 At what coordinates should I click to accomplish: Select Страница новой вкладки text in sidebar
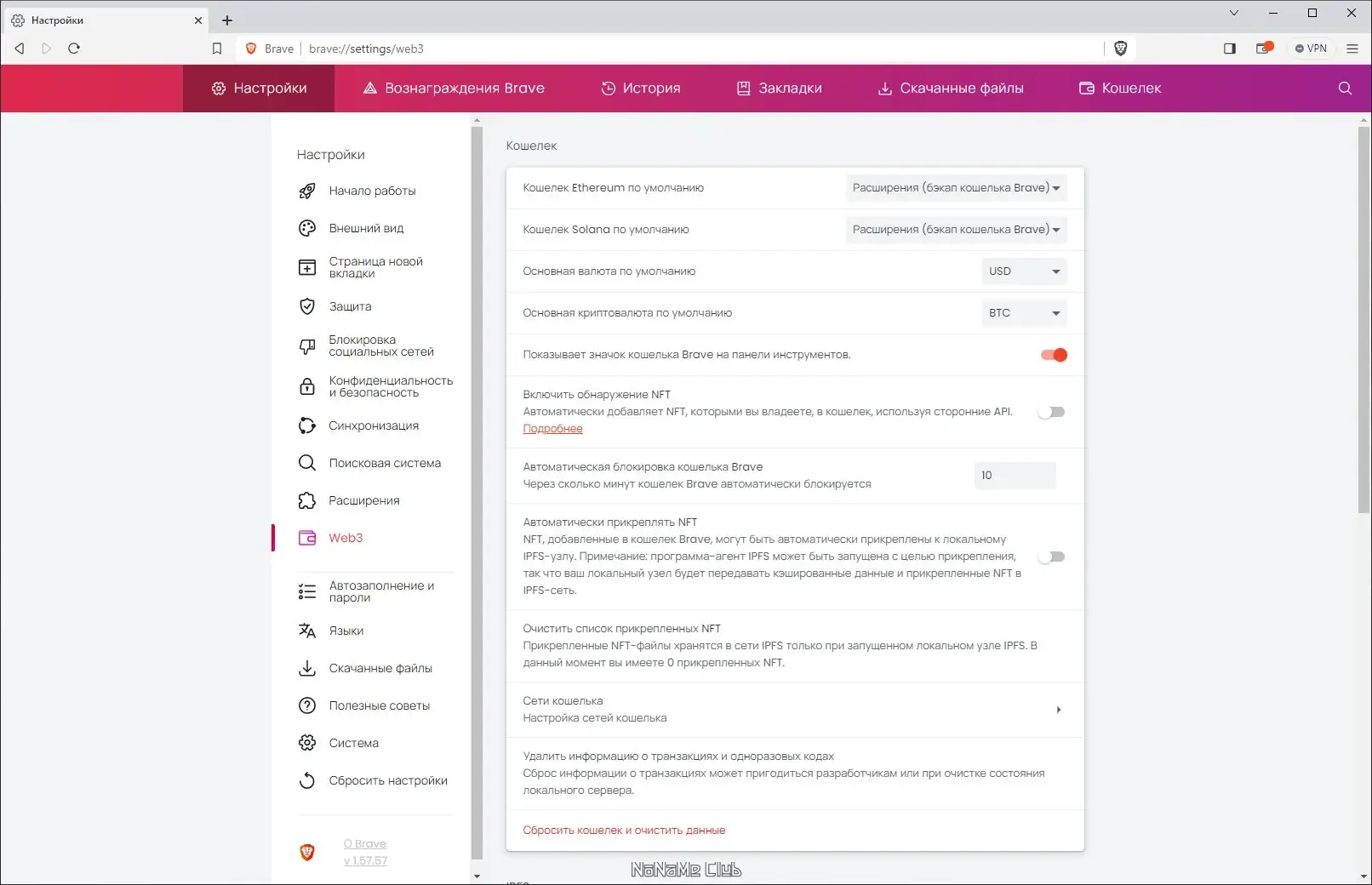(x=375, y=267)
